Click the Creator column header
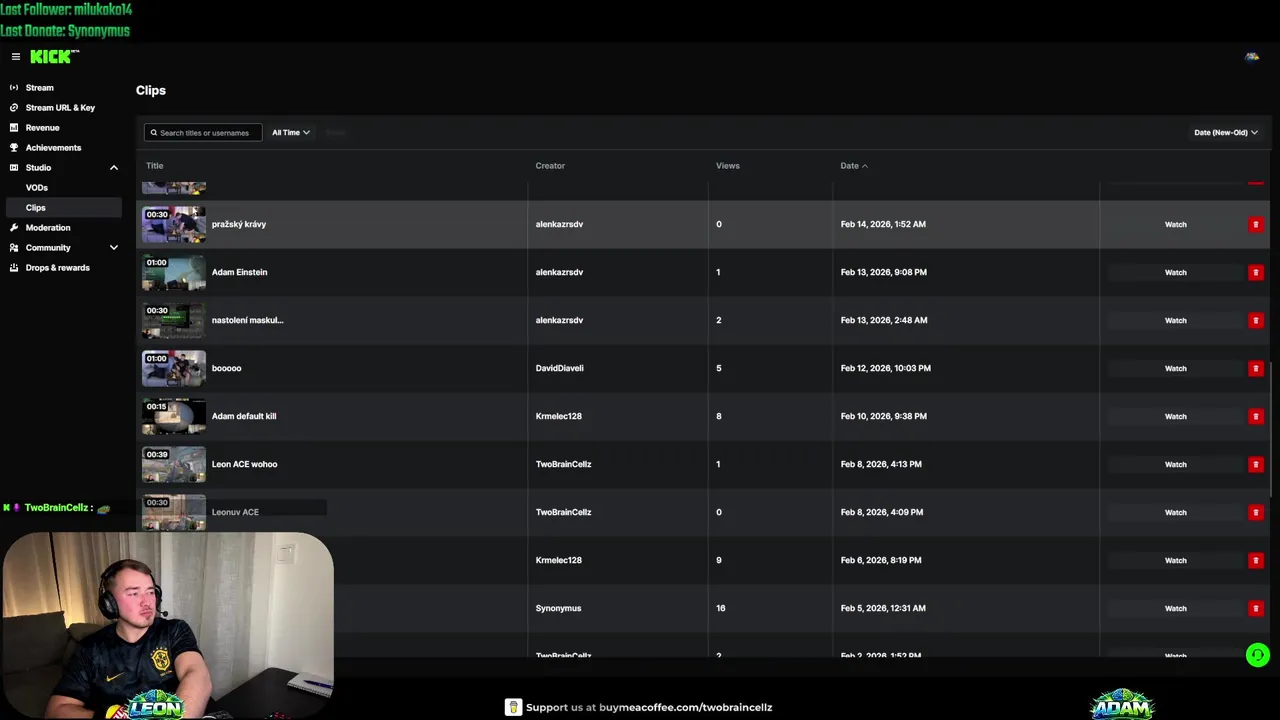The image size is (1280, 720). point(550,166)
